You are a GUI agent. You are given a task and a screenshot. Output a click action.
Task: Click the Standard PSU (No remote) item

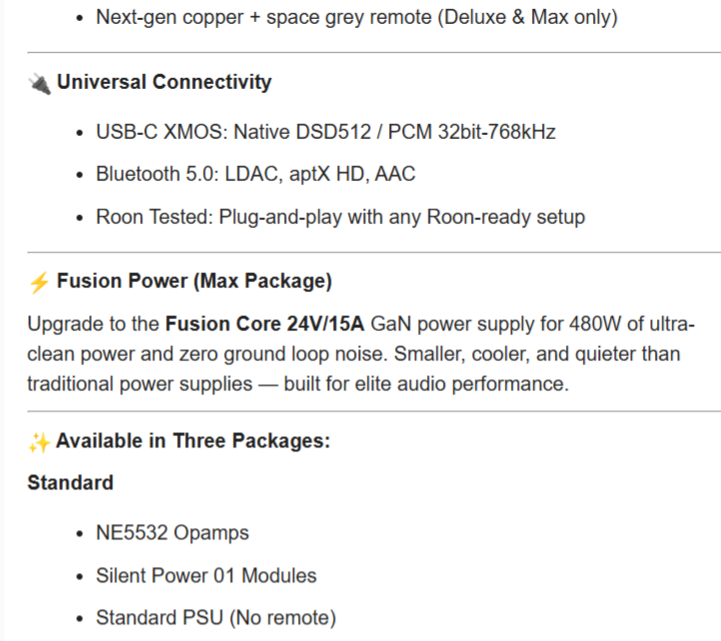215,617
